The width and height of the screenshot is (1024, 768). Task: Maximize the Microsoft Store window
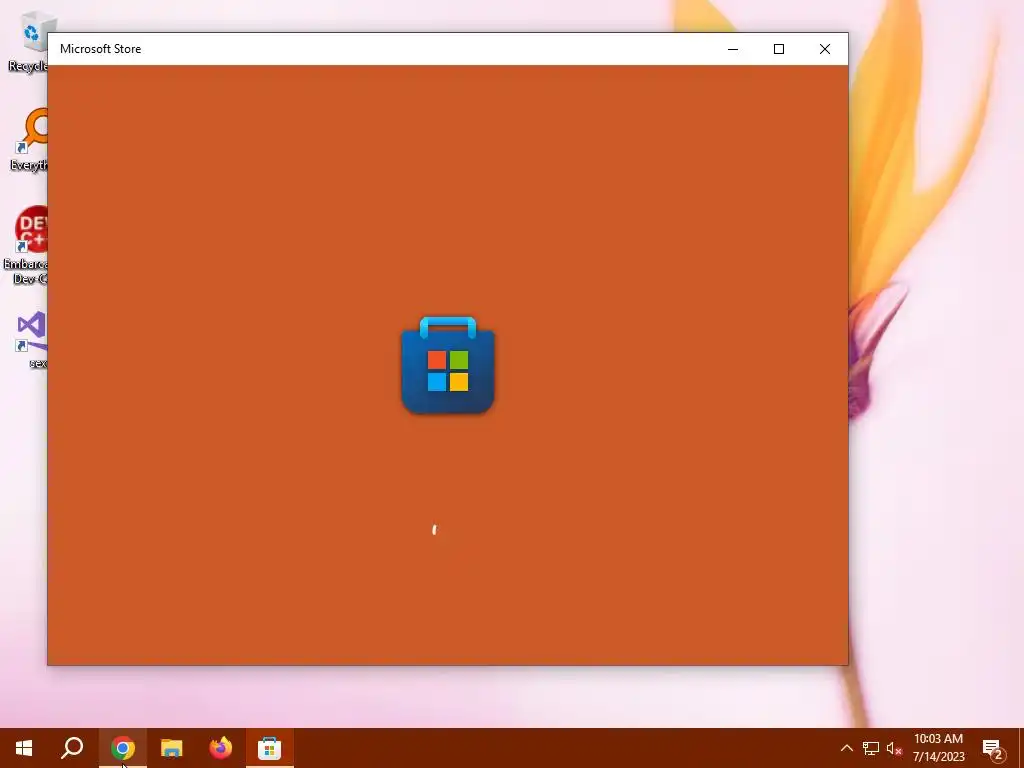click(778, 49)
